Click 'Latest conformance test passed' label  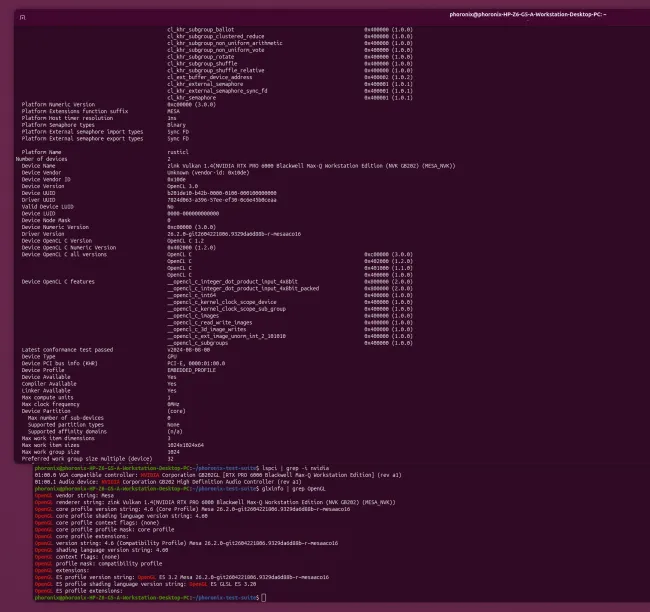coord(67,350)
